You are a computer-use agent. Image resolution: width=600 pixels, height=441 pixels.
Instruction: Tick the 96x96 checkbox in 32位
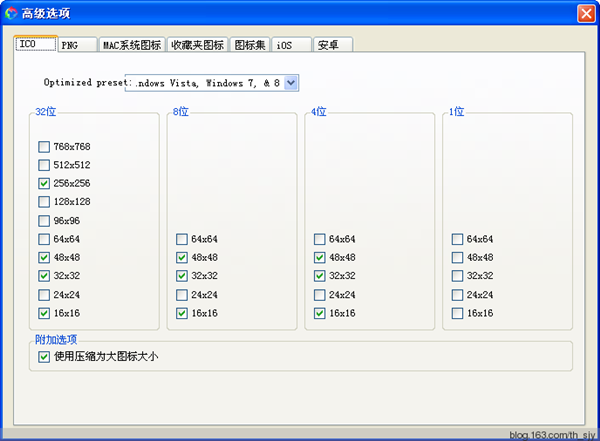tap(44, 221)
